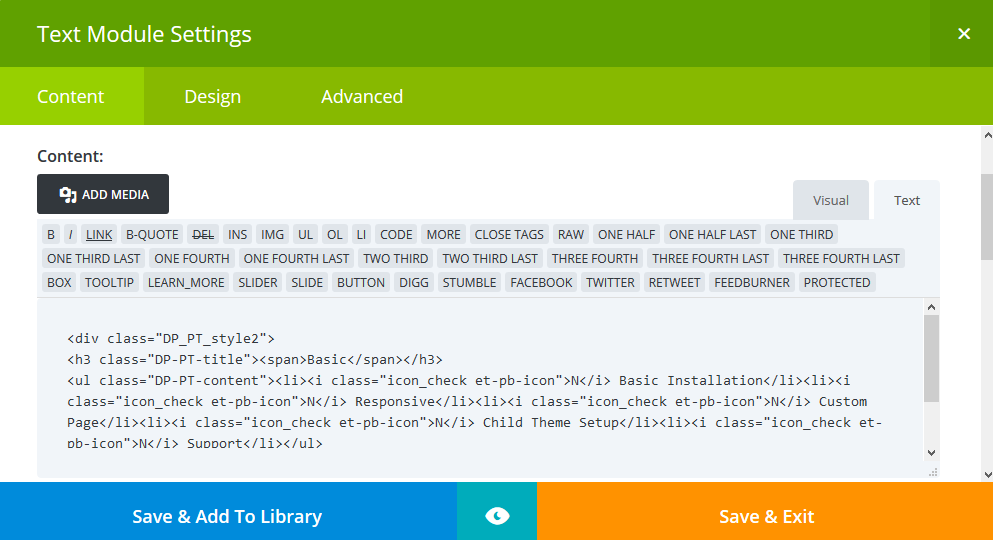Screen dimensions: 993x540
Task: Click the MORE quicktag button
Action: 443,234
